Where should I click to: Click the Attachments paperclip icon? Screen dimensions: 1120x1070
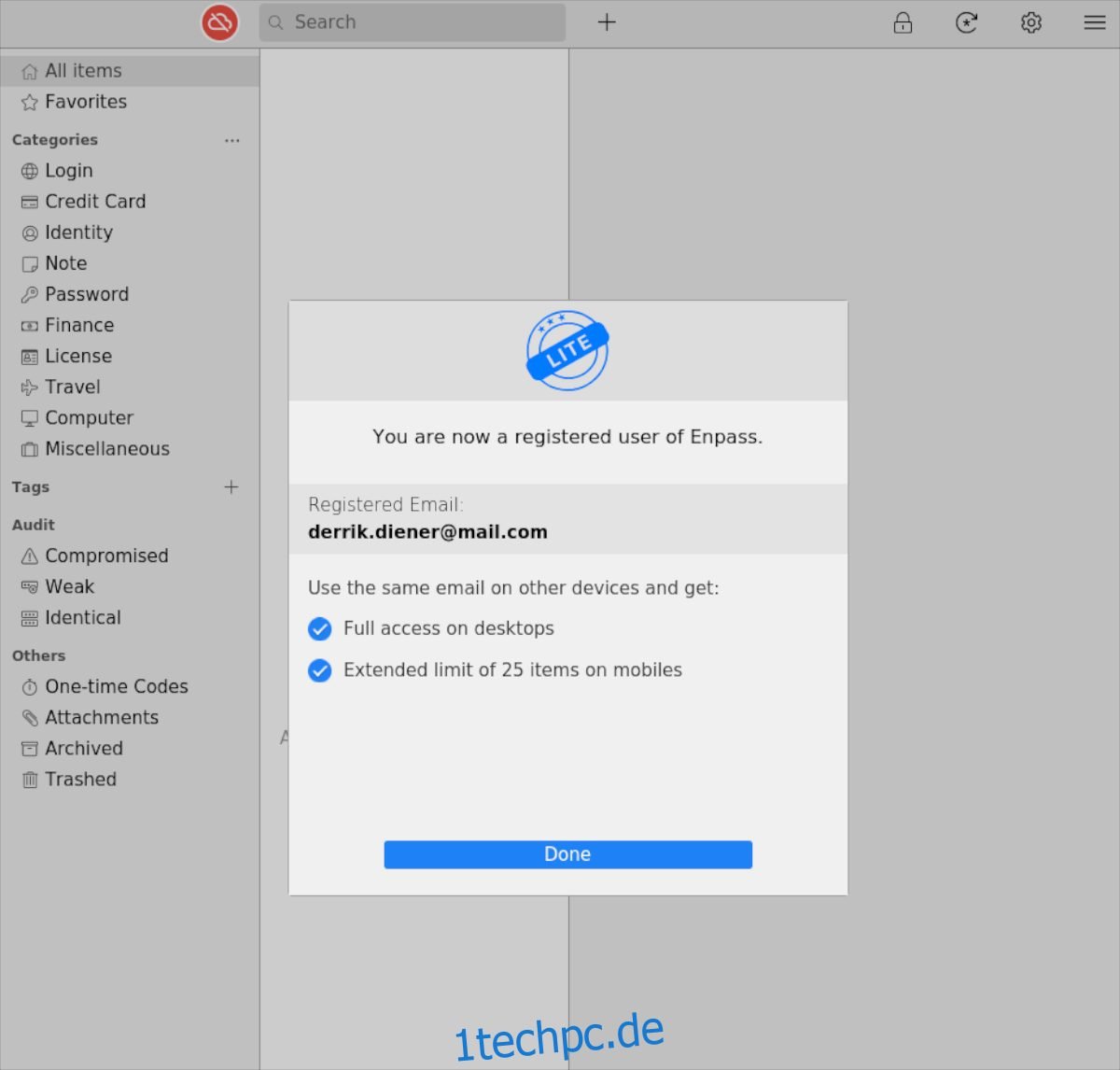point(30,718)
